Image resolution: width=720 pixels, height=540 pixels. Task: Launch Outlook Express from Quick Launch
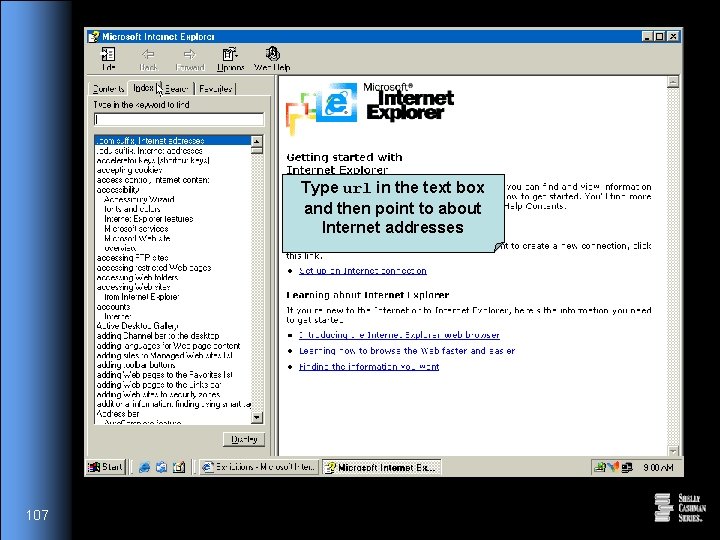point(161,467)
